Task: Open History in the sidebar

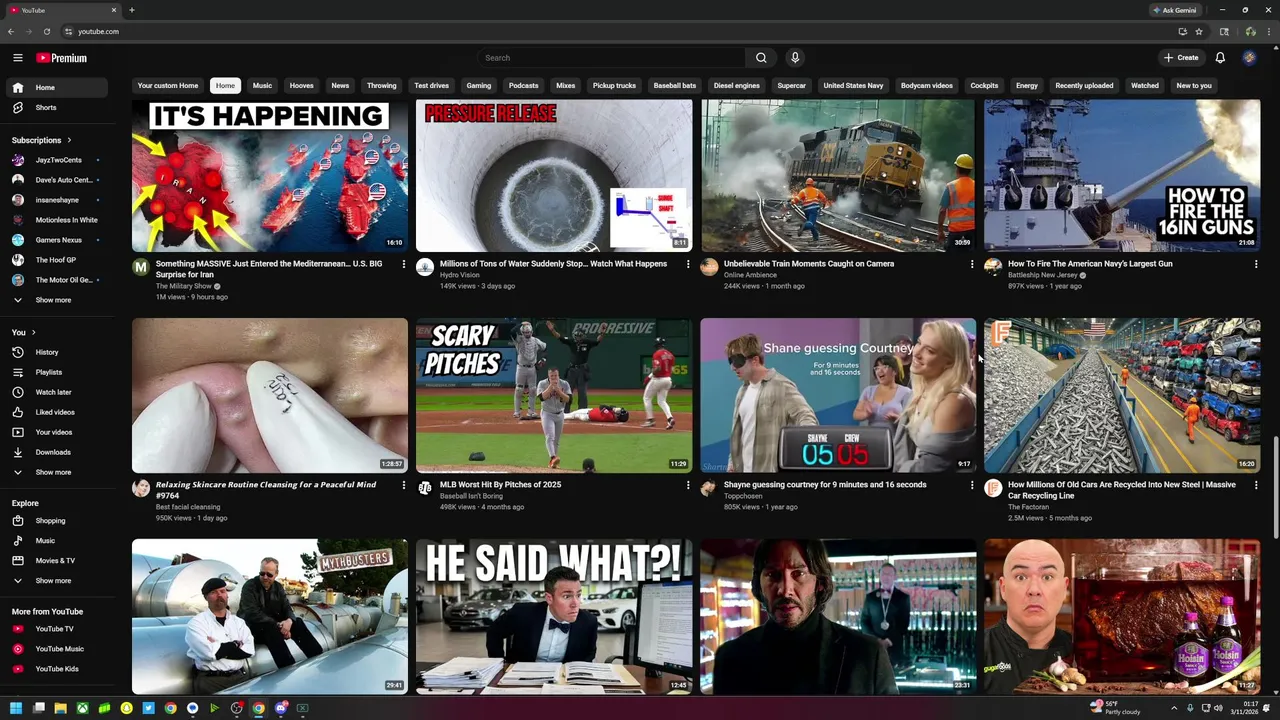Action: click(x=56, y=352)
